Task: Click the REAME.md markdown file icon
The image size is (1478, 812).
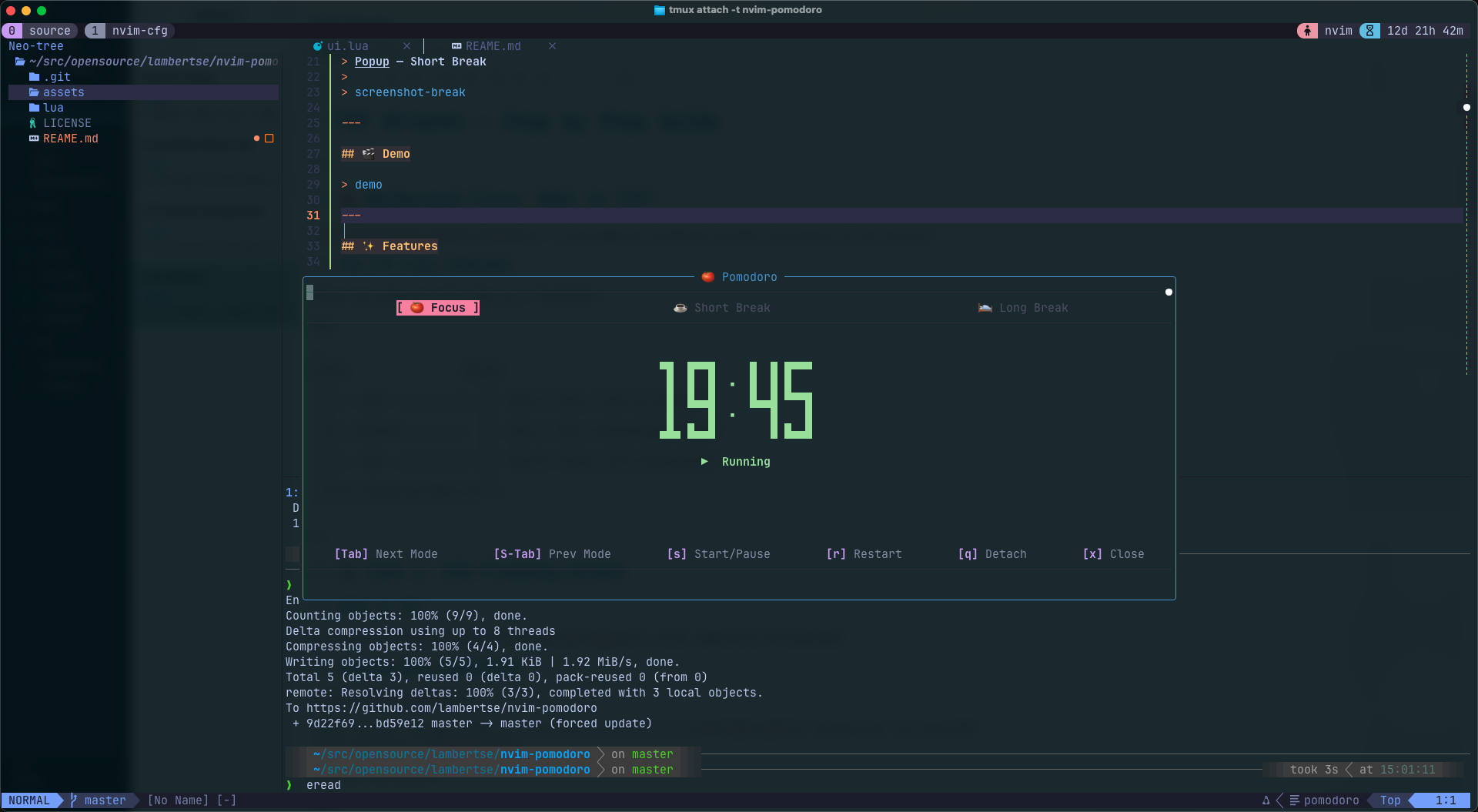Action: coord(34,139)
